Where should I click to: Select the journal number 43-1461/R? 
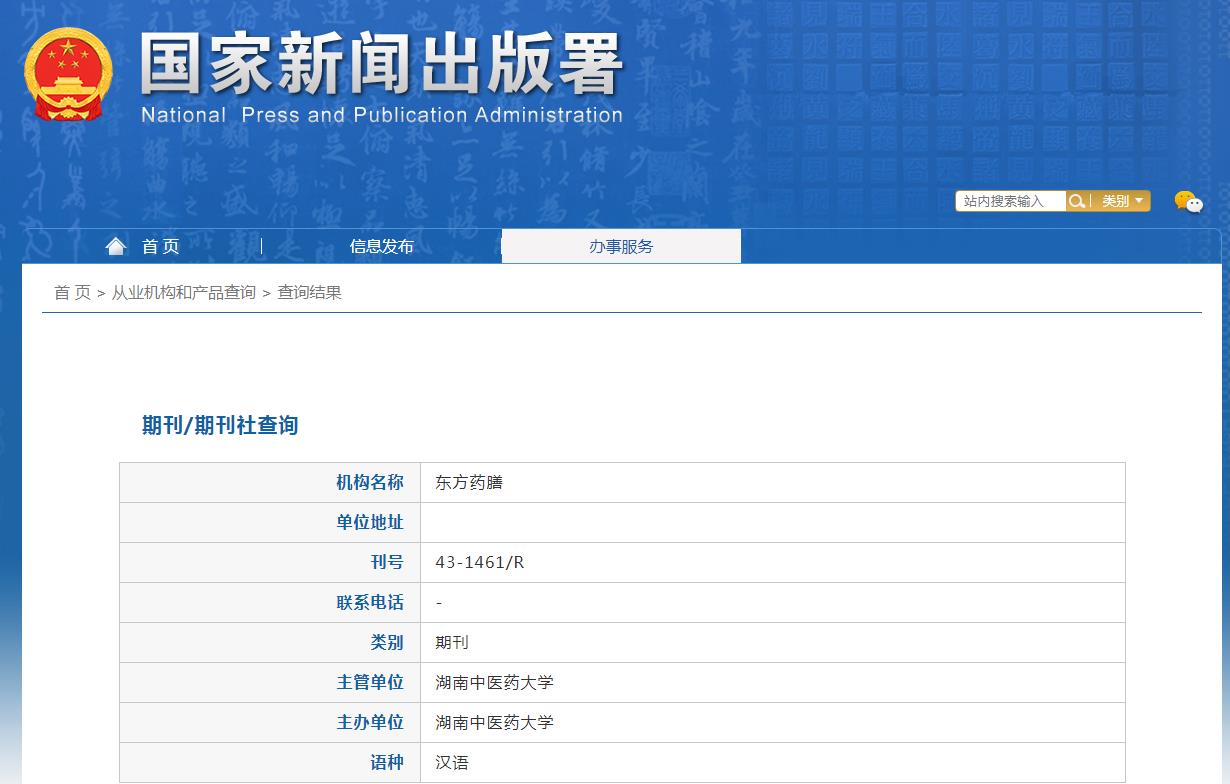point(481,562)
